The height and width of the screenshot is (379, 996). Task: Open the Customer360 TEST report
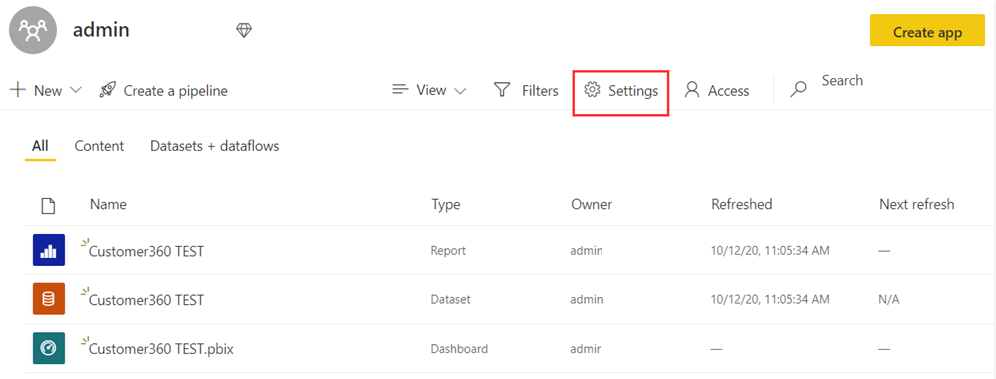(x=146, y=251)
